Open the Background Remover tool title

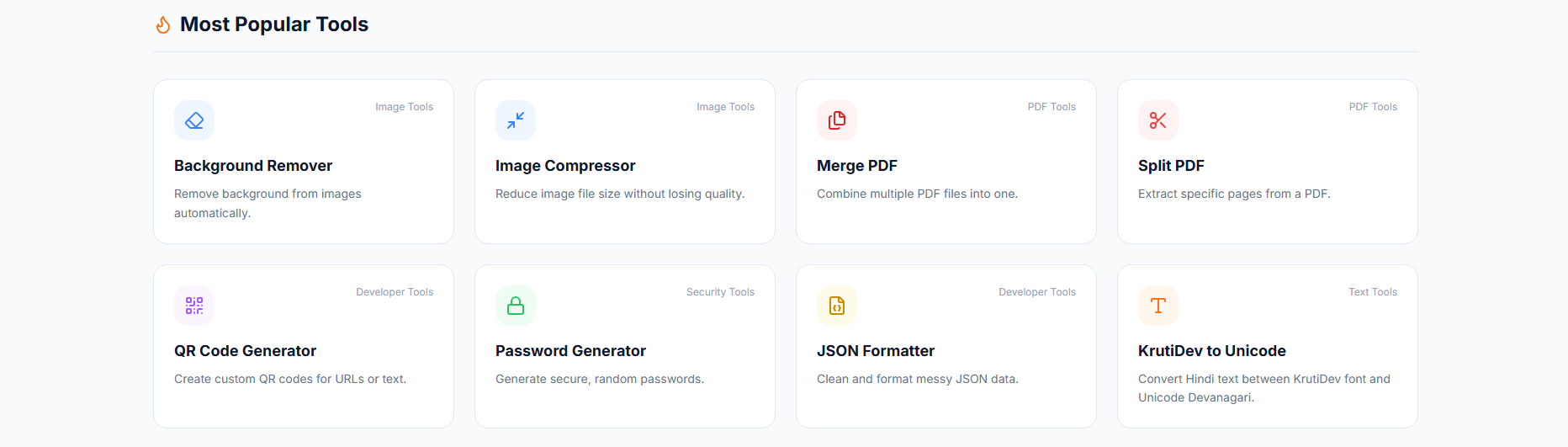[x=253, y=166]
